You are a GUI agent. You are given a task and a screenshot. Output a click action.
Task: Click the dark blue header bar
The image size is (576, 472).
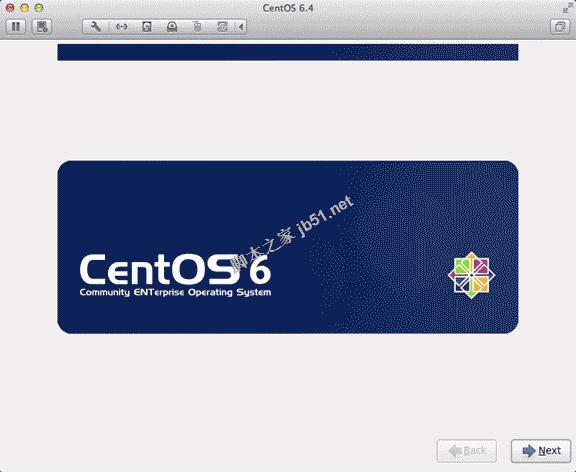tap(288, 52)
